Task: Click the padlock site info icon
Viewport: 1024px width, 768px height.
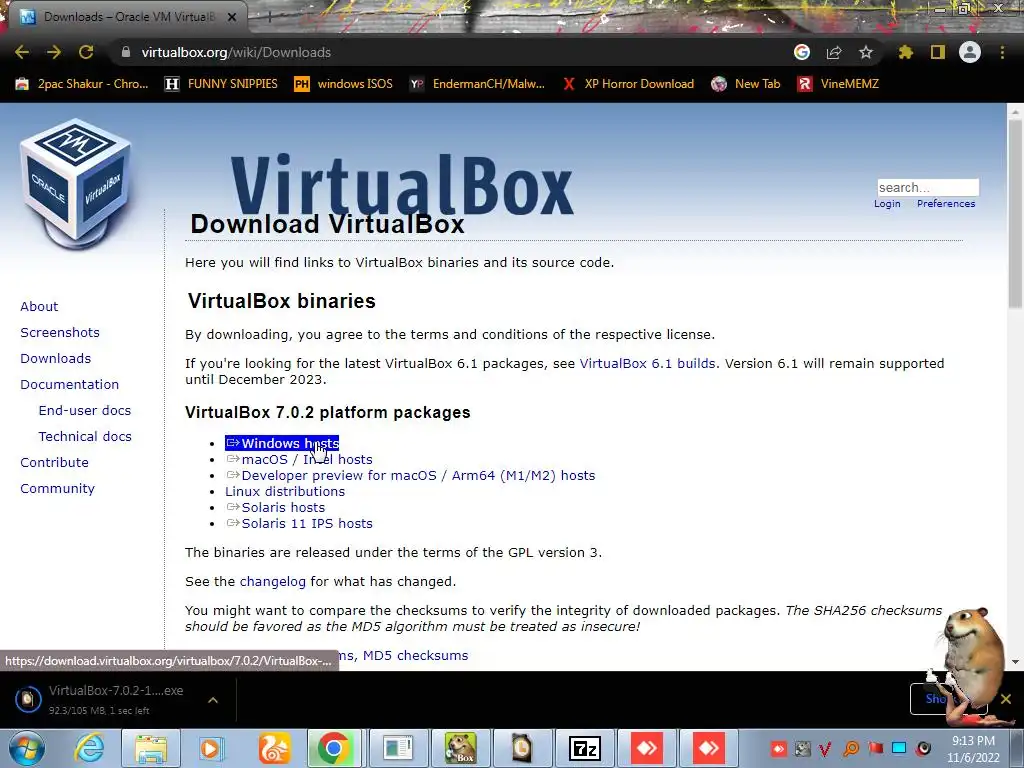Action: coord(125,52)
